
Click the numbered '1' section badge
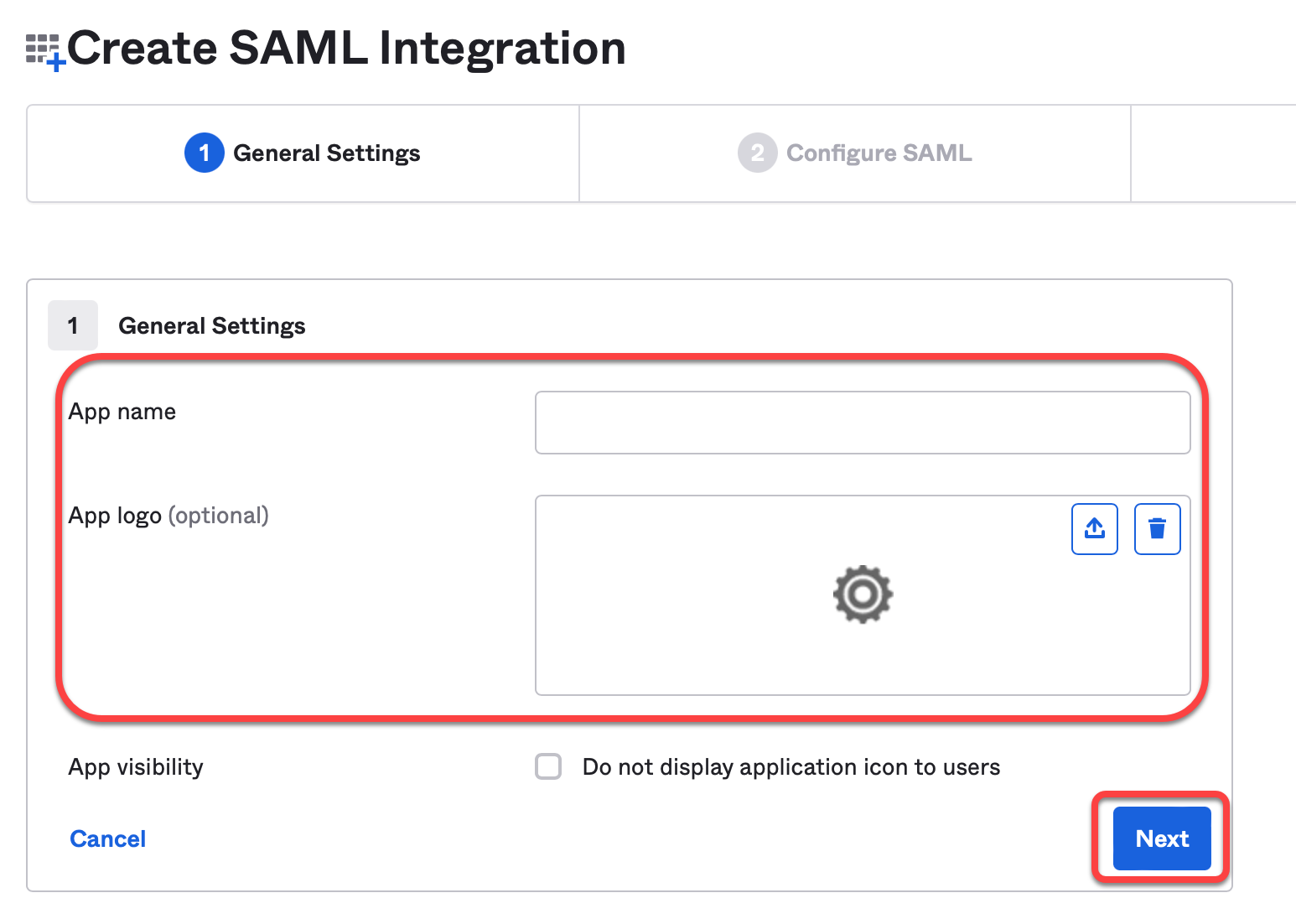[x=73, y=325]
